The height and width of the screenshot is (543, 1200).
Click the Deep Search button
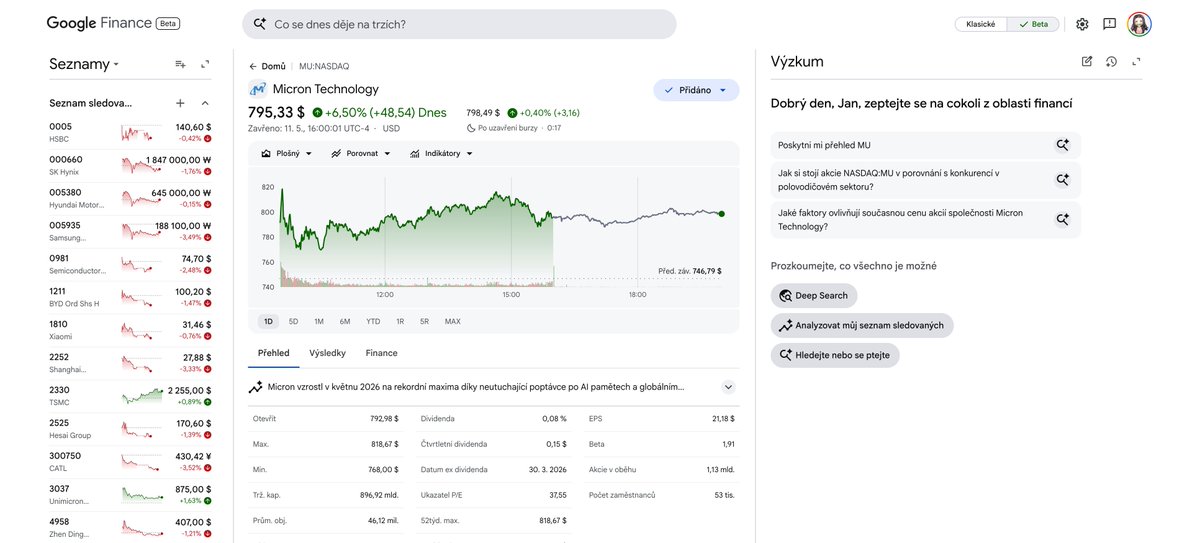point(814,295)
